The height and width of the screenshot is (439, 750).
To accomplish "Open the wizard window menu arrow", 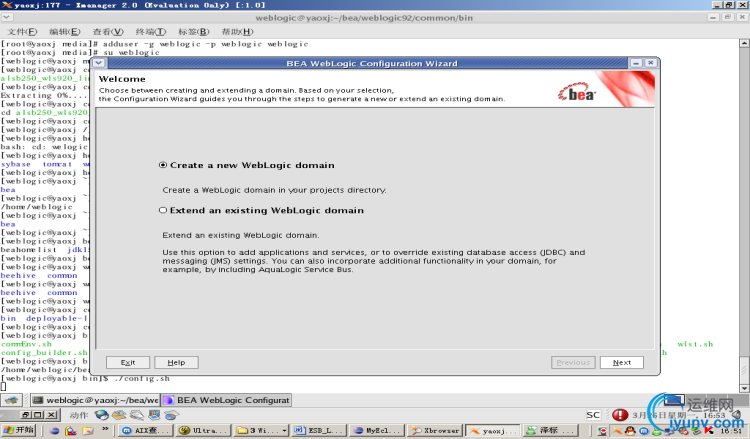I will coord(98,63).
